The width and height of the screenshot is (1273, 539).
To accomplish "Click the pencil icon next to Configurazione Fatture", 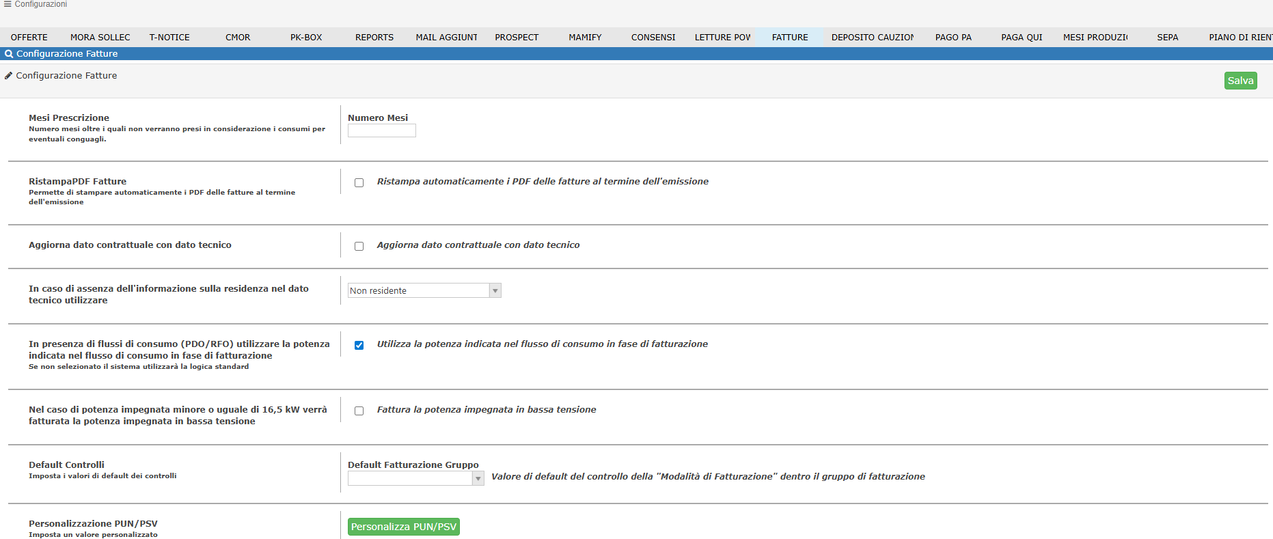I will (x=9, y=76).
